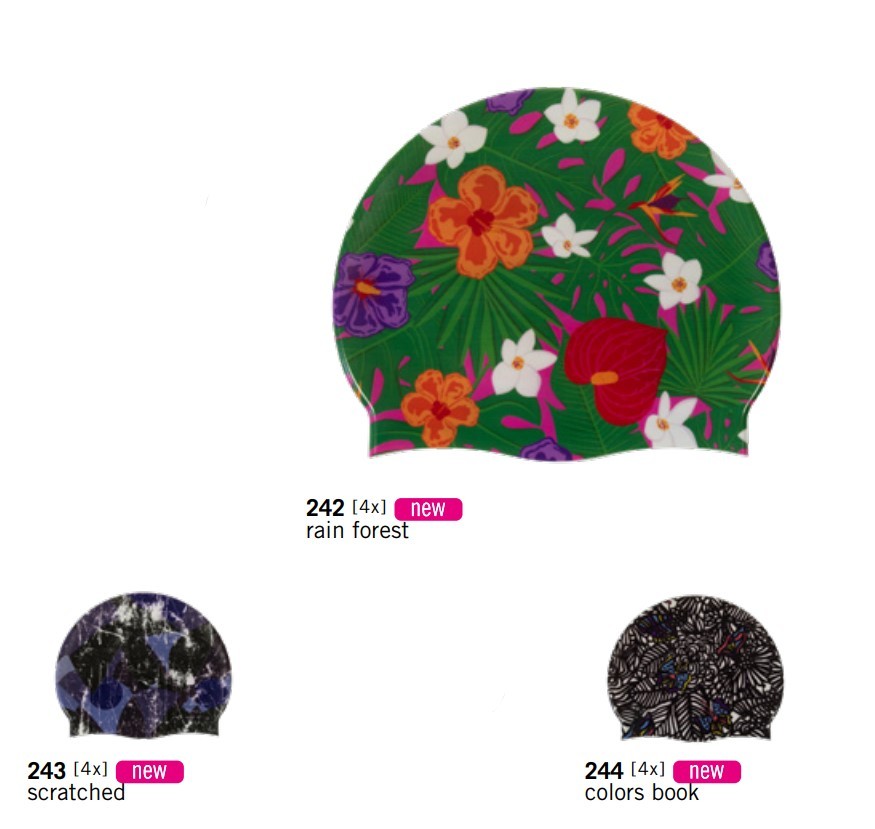The width and height of the screenshot is (875, 829).
Task: Click the largest orange hibiscus flower
Action: coord(483,221)
